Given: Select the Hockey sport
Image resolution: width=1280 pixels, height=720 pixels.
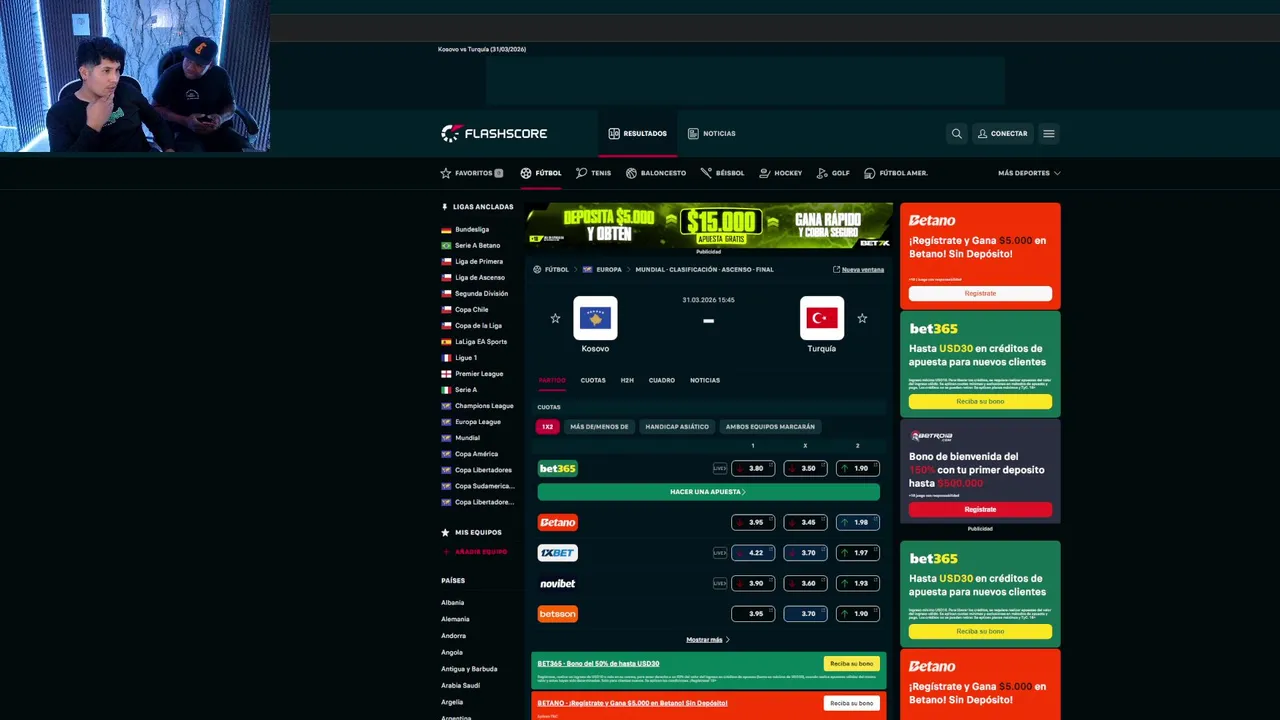Looking at the screenshot, I should click(781, 173).
